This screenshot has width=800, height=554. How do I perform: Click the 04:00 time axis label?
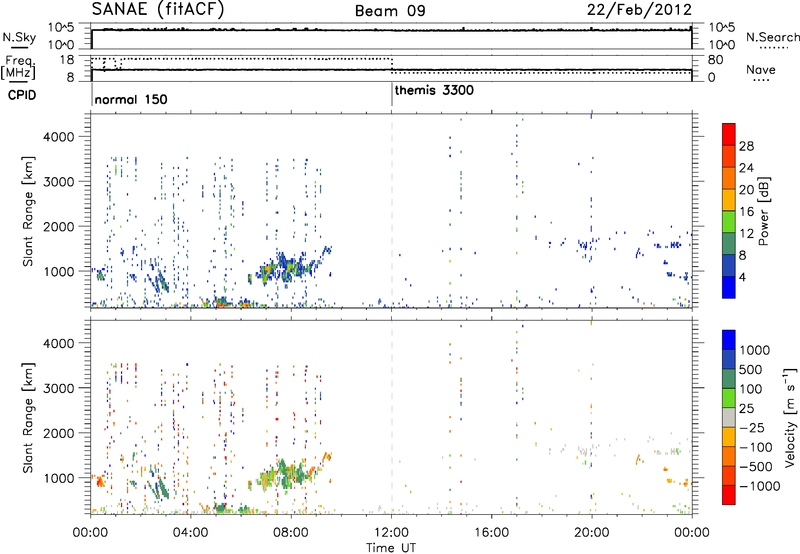coord(190,533)
